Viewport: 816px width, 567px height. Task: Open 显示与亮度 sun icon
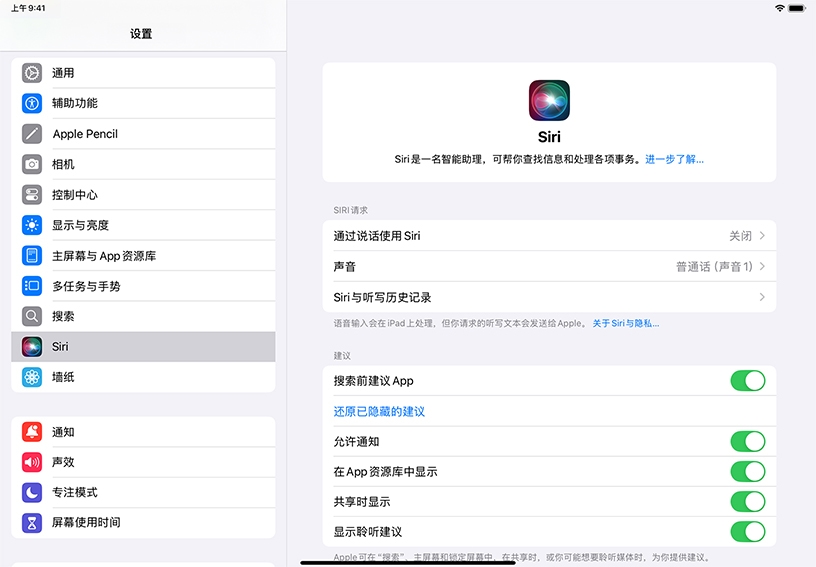pos(32,225)
